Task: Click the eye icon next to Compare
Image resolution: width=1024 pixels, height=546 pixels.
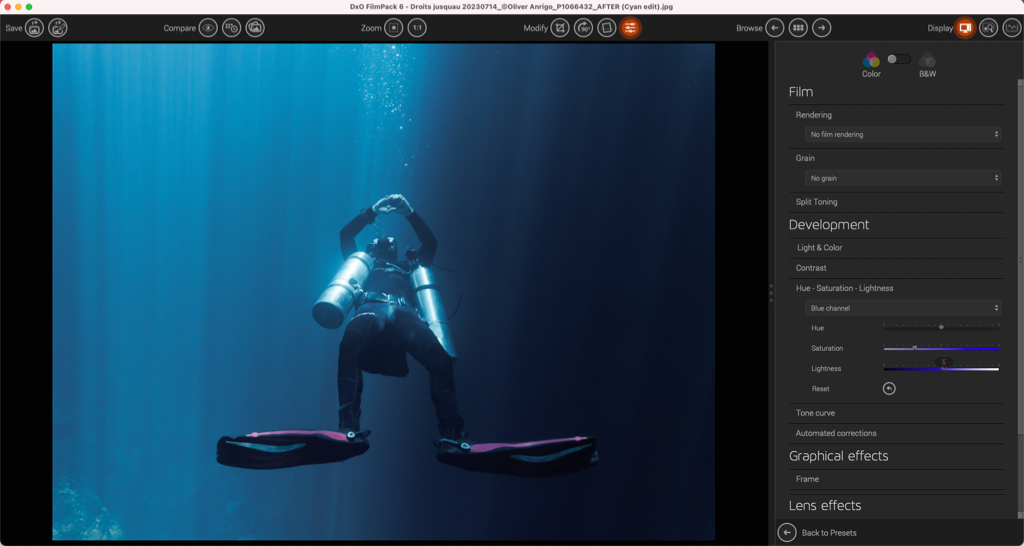Action: 208,28
